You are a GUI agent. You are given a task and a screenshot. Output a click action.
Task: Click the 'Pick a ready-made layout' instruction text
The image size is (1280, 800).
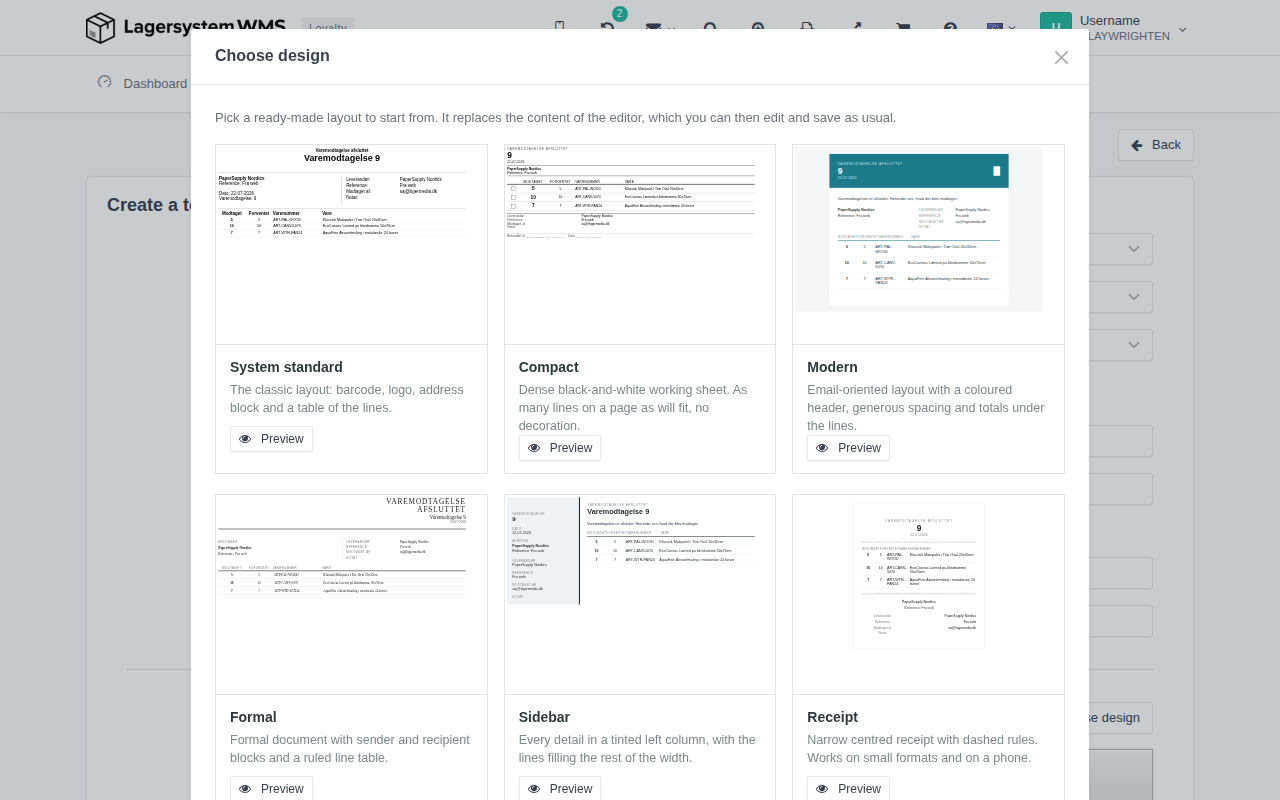click(x=555, y=118)
